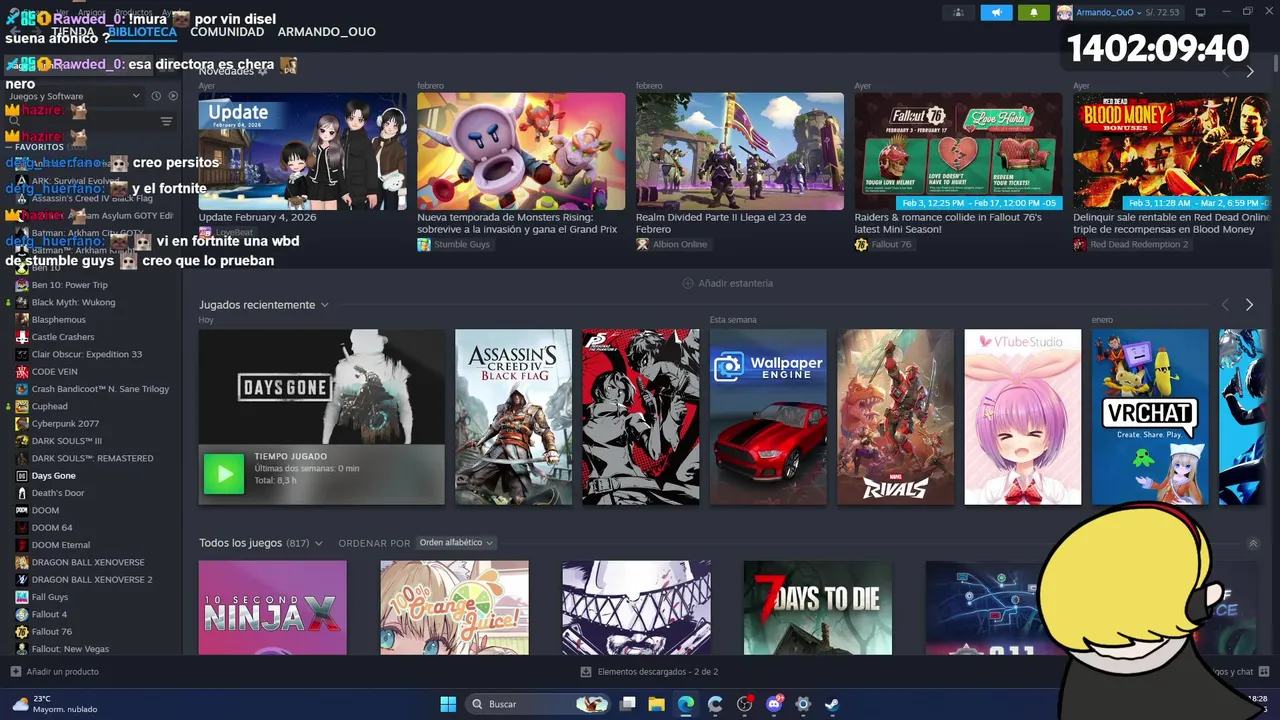
Task: Open the Monsters Rising Stumble Guys news card
Action: click(521, 151)
